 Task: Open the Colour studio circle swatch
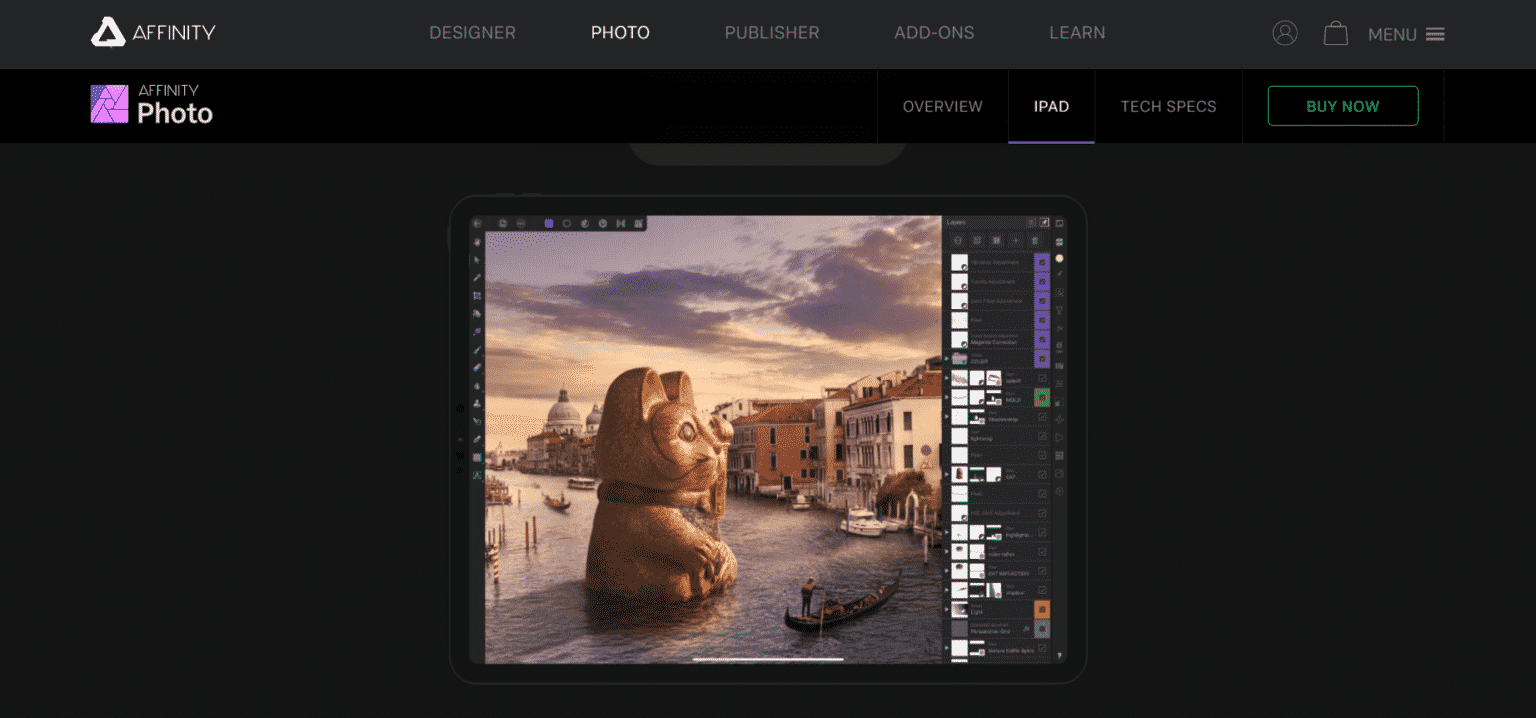1059,258
